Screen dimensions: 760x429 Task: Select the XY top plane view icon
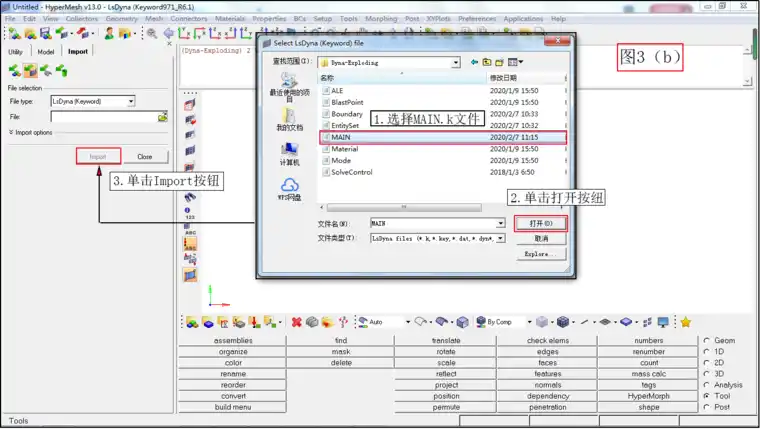point(183,33)
